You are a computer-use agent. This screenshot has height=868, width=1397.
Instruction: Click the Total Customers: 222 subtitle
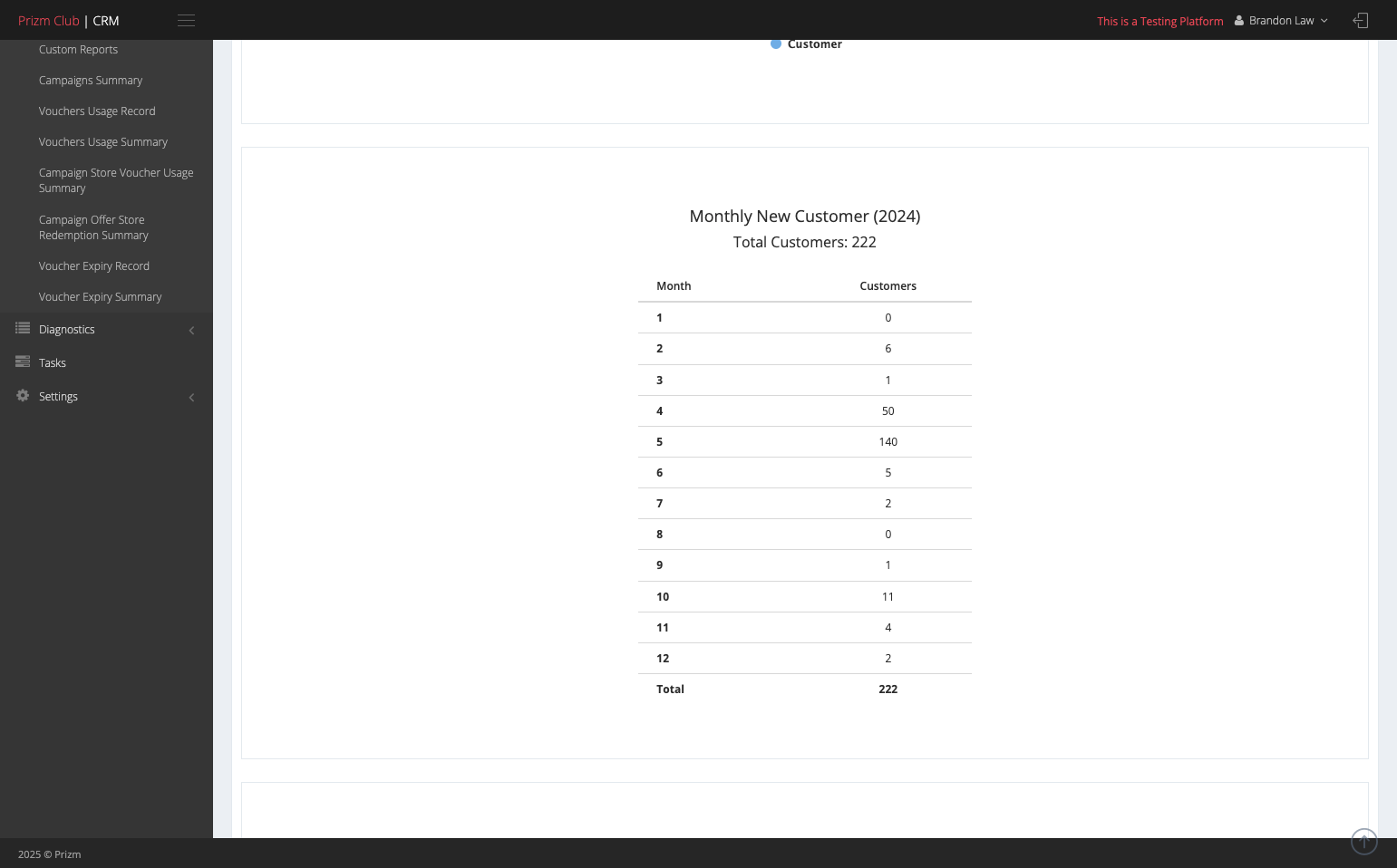click(x=805, y=243)
